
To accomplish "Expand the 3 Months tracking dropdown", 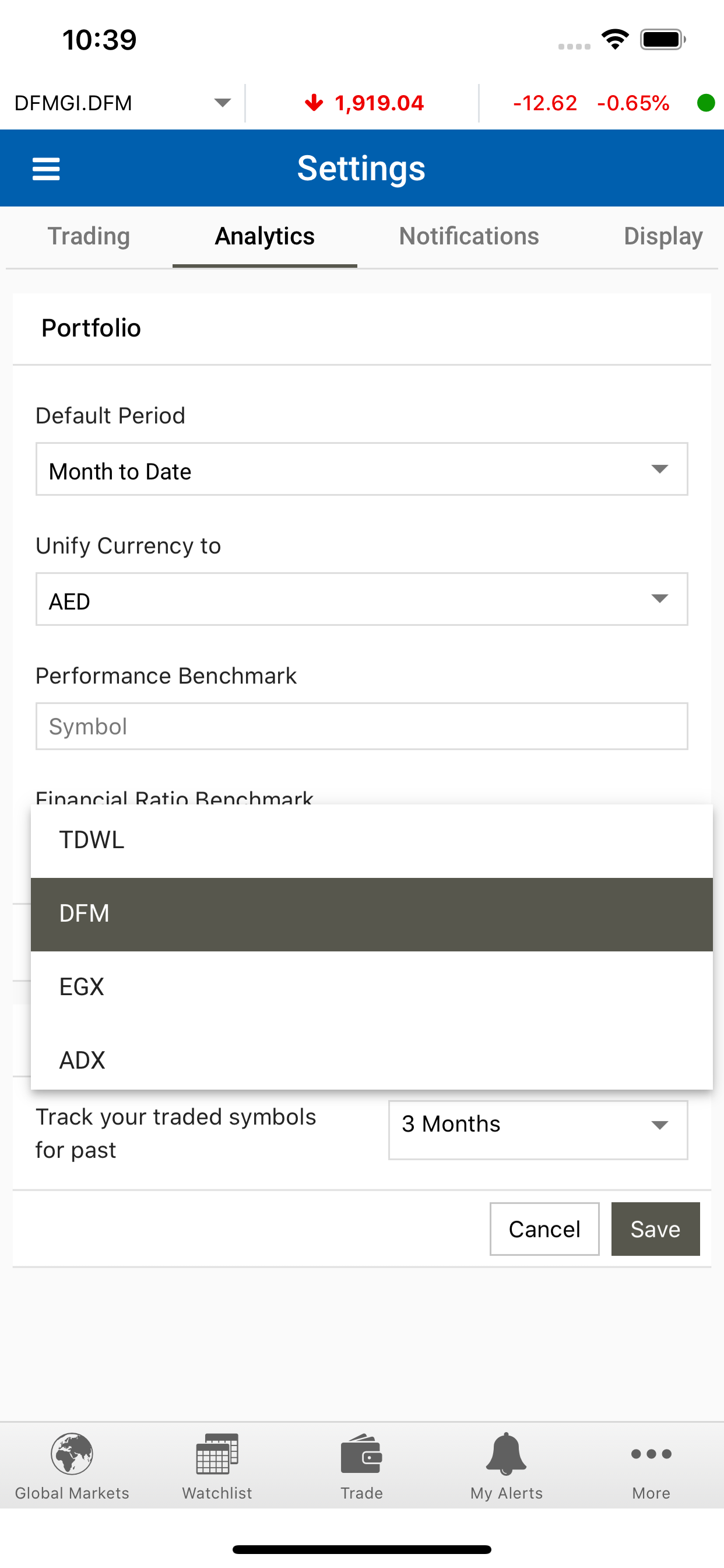I will (538, 1130).
